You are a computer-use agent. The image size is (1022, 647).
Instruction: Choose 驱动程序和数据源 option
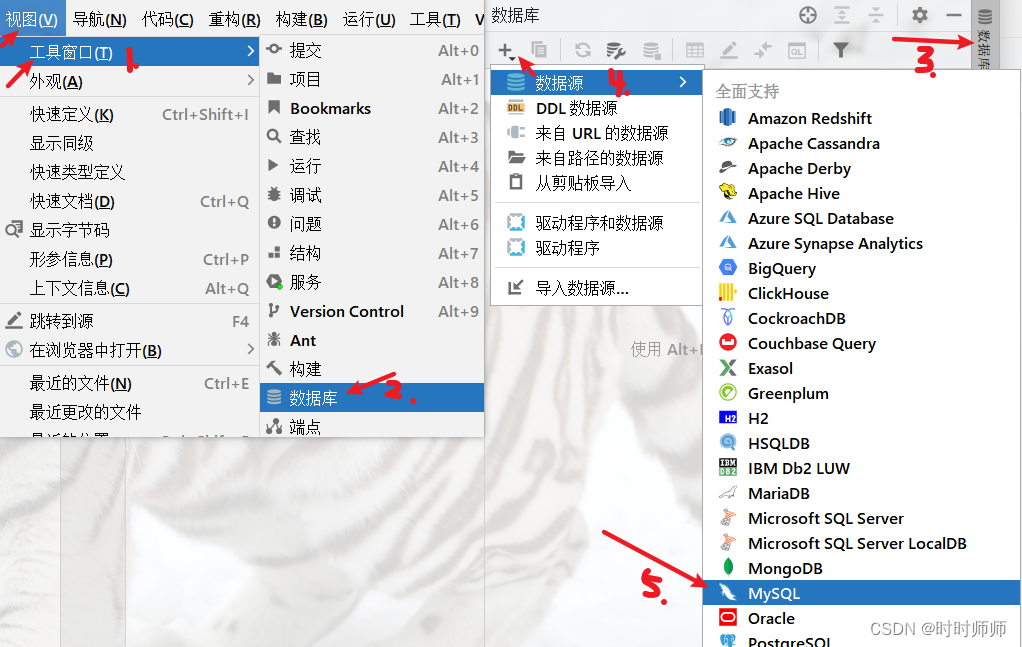[596, 223]
